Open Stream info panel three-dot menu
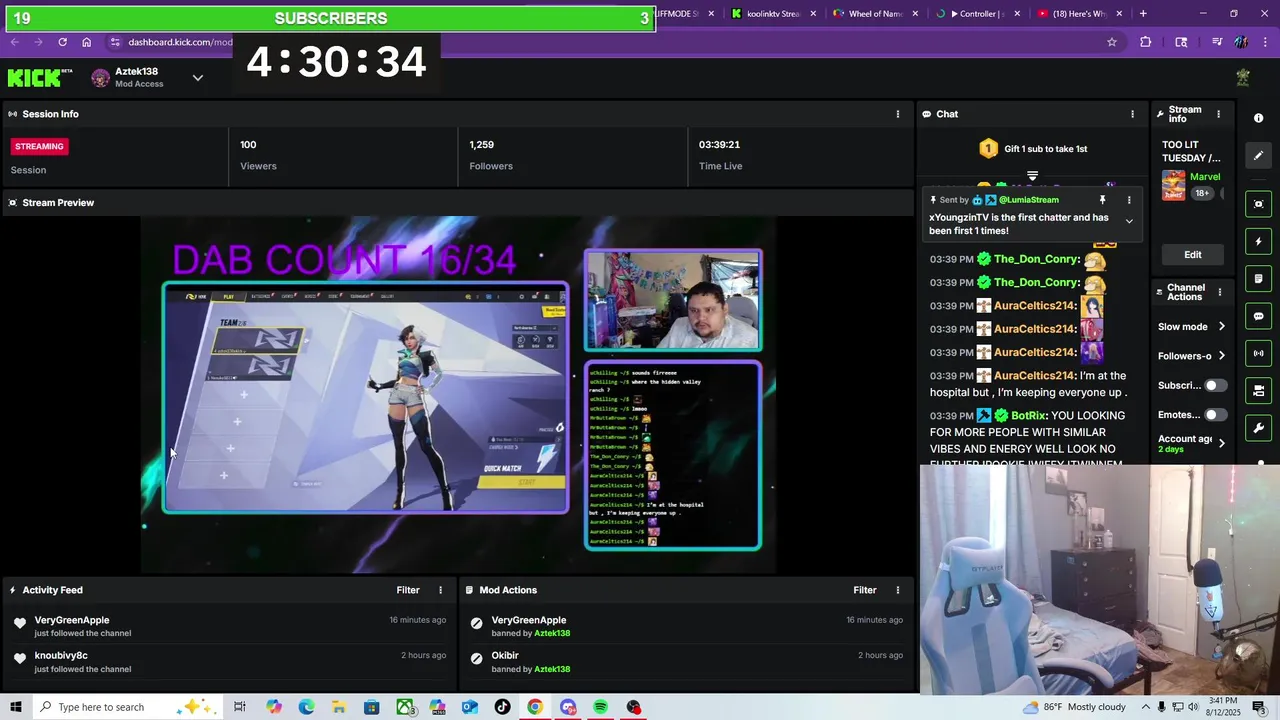The height and width of the screenshot is (720, 1280). (1218, 114)
